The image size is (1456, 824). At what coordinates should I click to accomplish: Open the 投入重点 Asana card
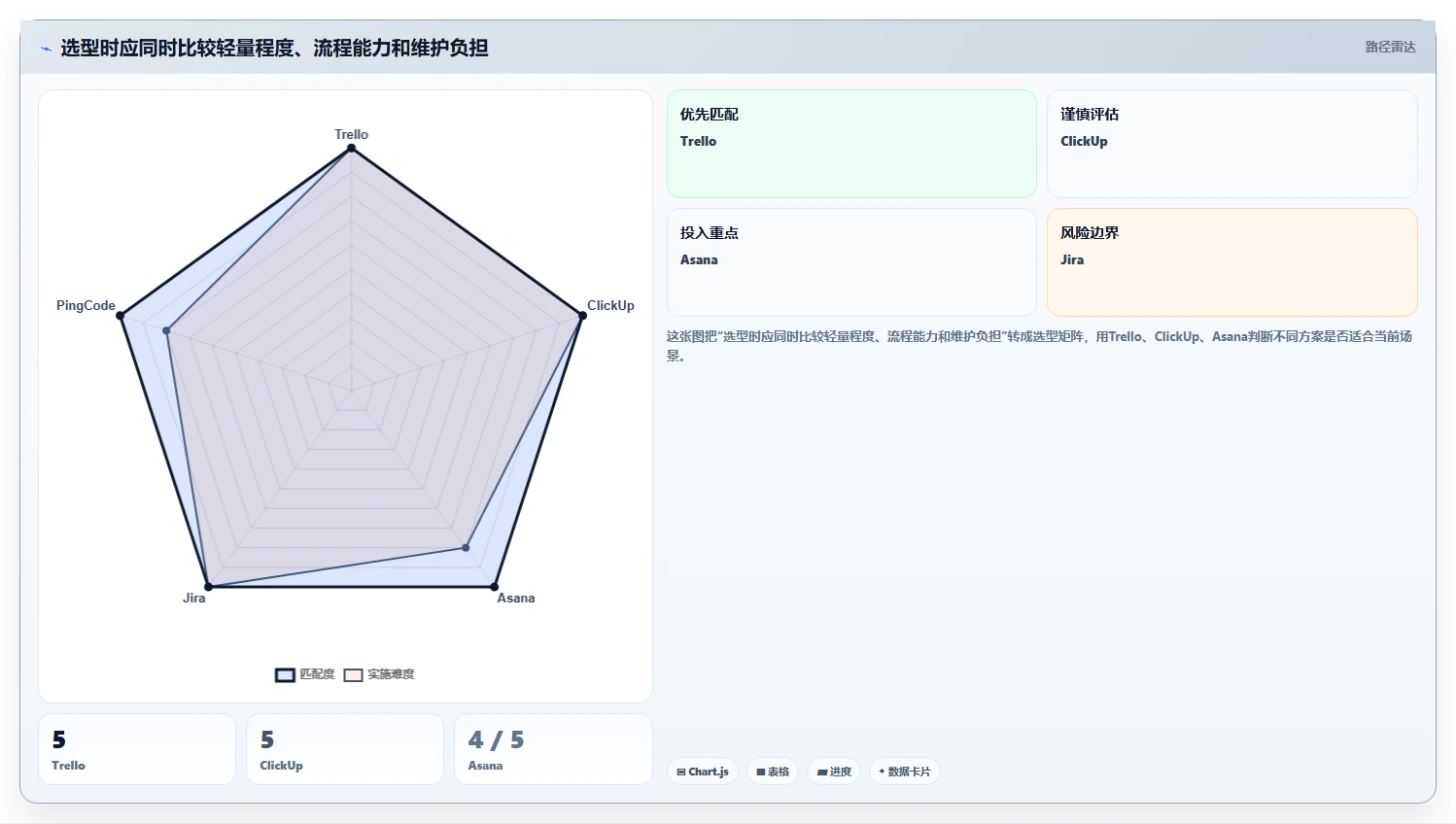pos(851,262)
